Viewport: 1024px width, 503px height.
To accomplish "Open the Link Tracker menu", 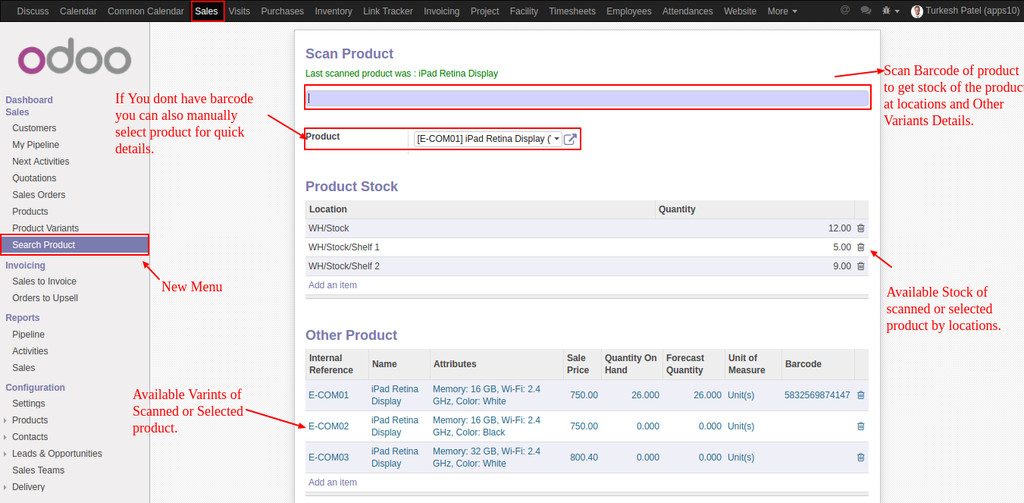I will click(x=388, y=11).
